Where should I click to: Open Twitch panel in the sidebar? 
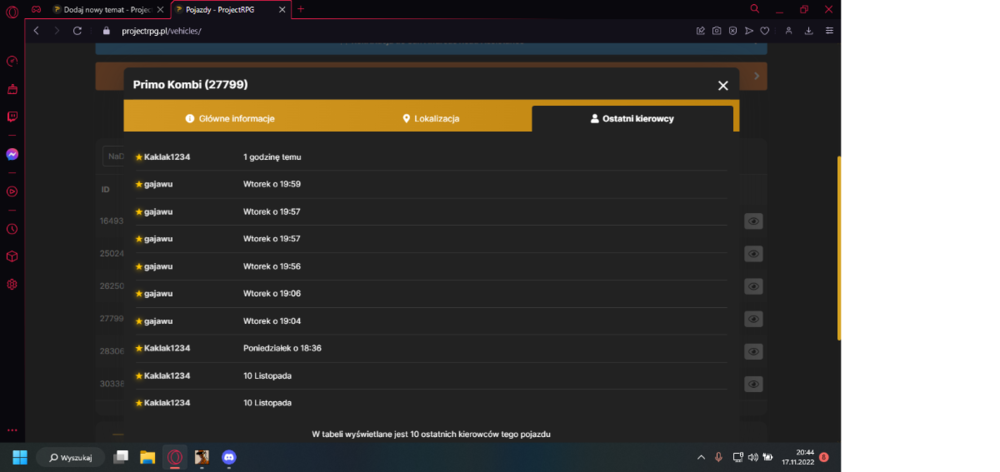tap(11, 117)
